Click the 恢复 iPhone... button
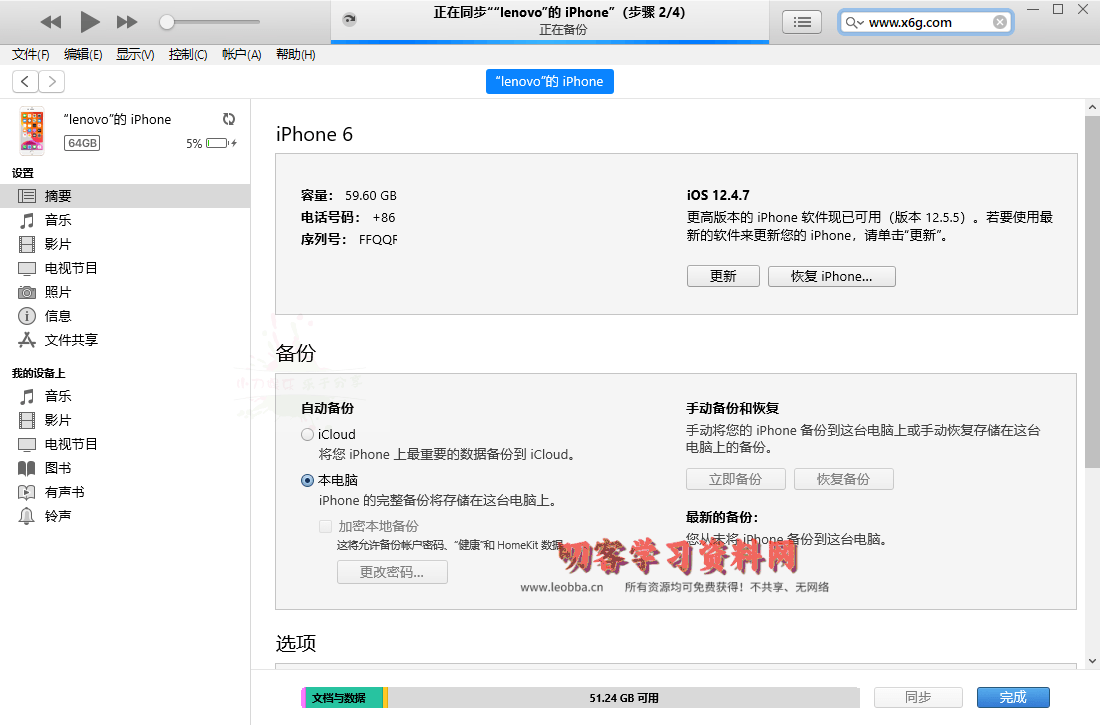The image size is (1100, 725). [831, 277]
